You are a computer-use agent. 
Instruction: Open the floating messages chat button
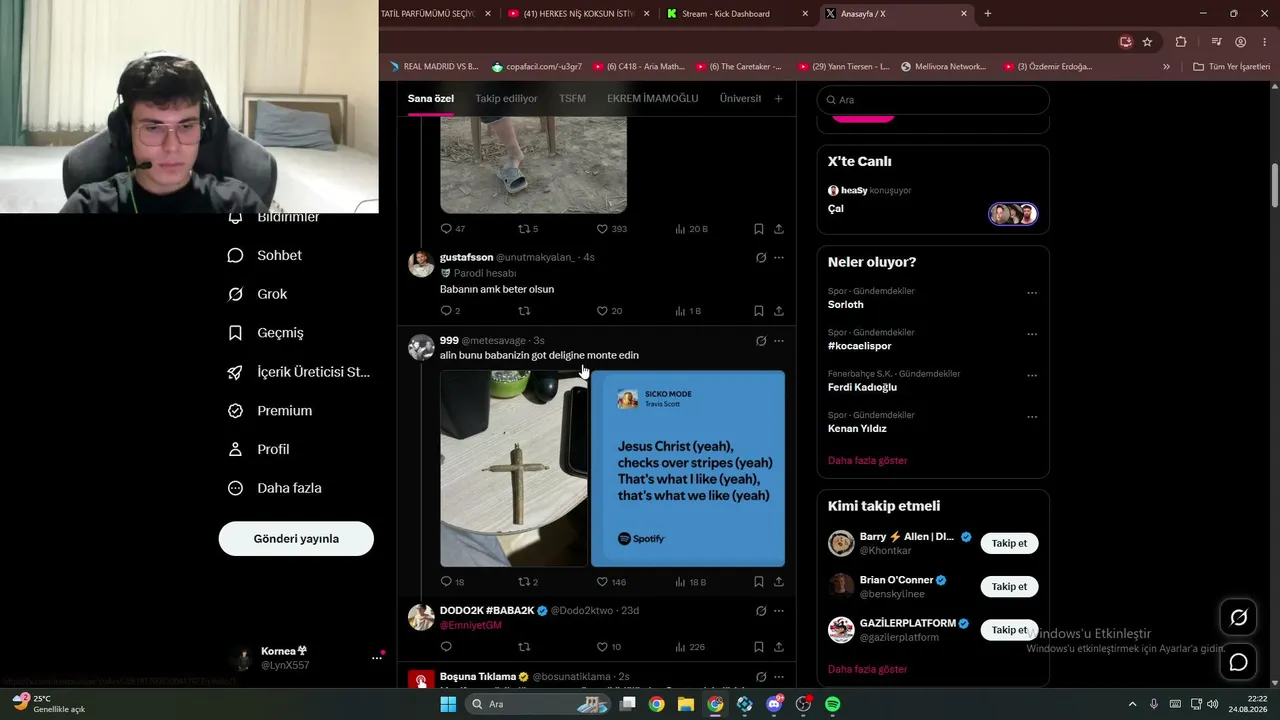pyautogui.click(x=1238, y=662)
